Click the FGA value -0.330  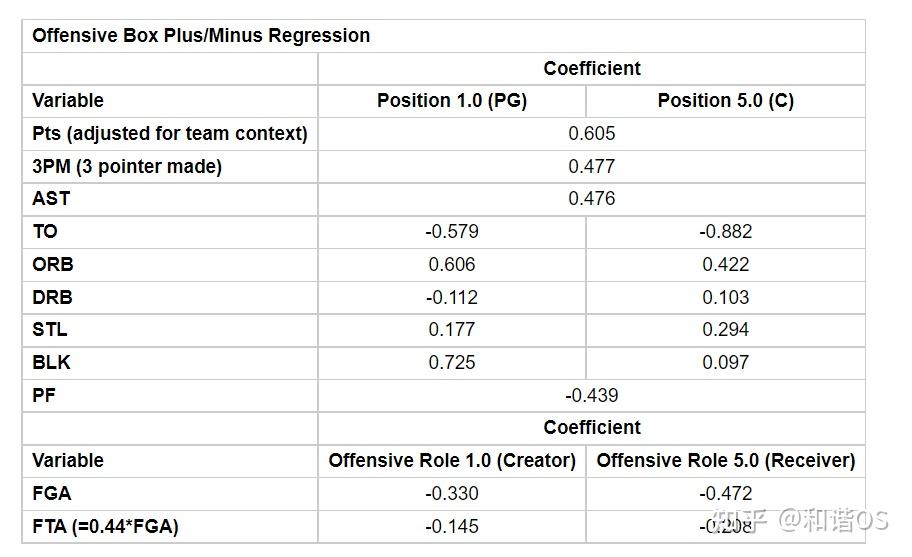(x=451, y=494)
